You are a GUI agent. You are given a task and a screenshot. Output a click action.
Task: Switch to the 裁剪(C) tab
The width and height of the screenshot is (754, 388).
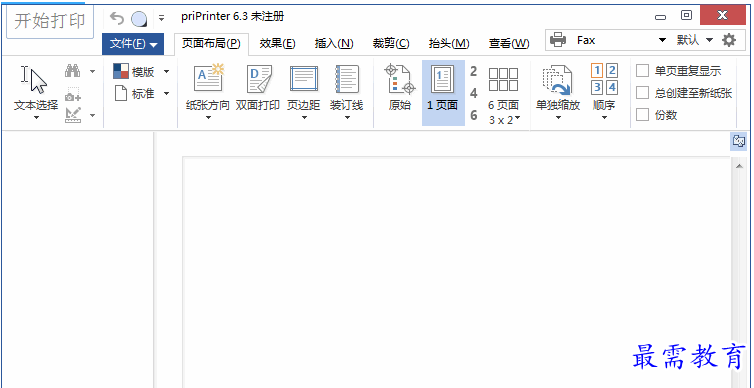click(x=391, y=44)
